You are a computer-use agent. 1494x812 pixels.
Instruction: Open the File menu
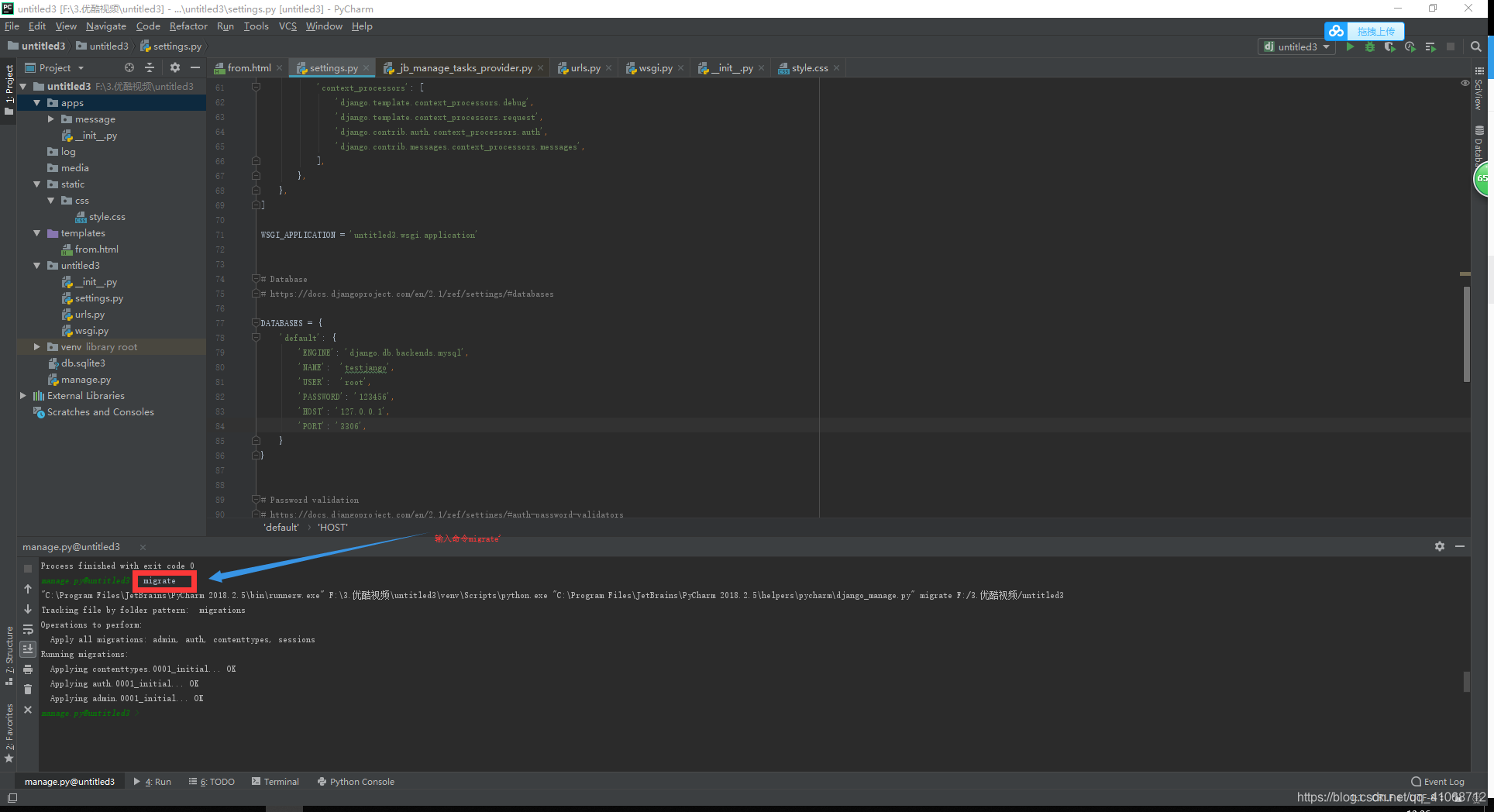click(x=12, y=26)
